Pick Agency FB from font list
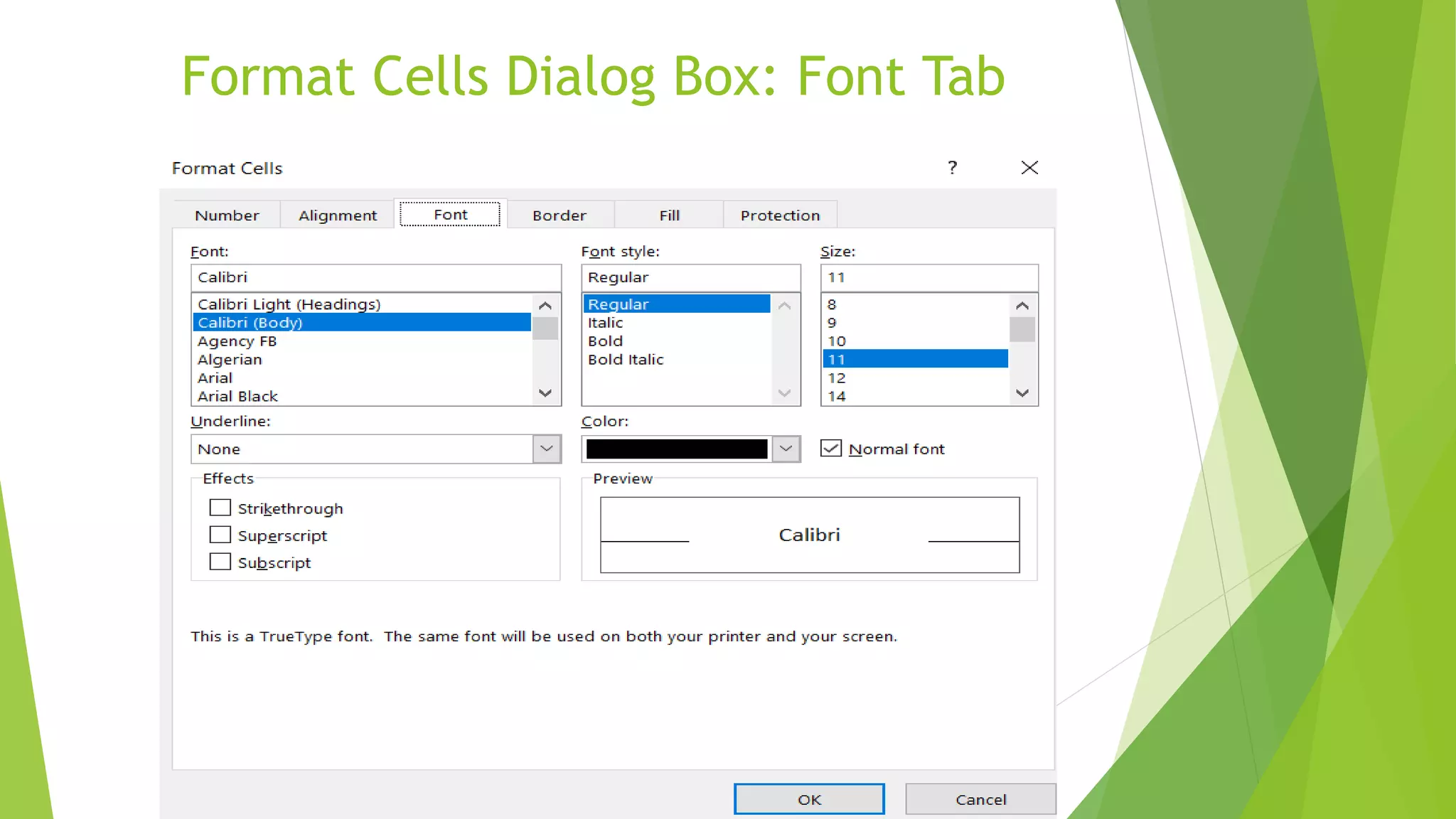1456x819 pixels. 362,341
